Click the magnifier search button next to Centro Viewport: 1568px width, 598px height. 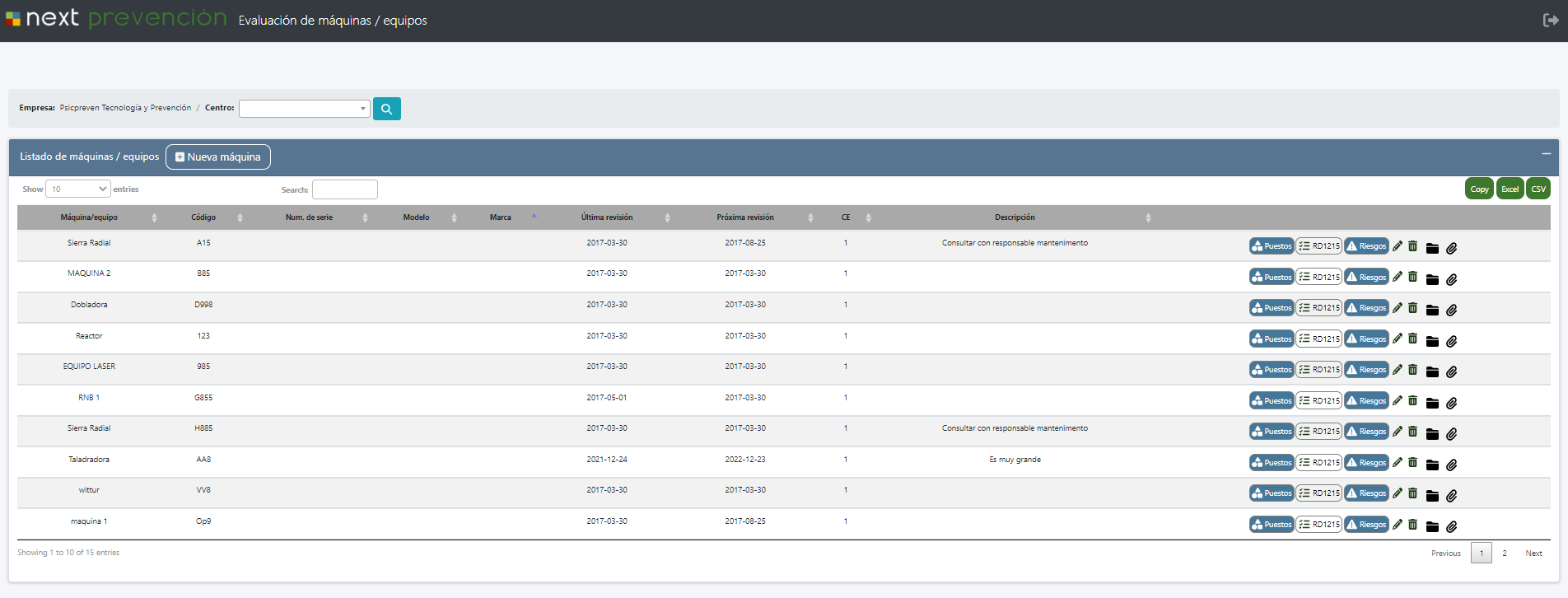point(386,109)
